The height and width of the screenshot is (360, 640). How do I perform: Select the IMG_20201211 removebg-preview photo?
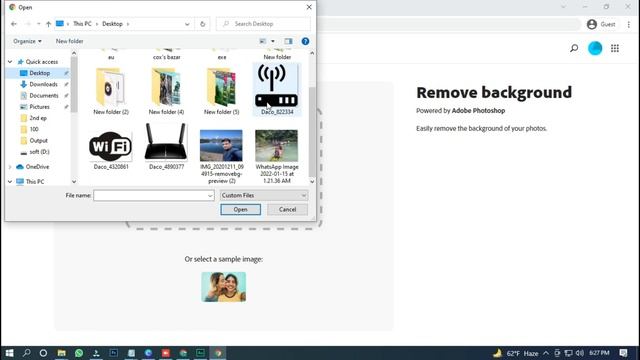click(221, 146)
